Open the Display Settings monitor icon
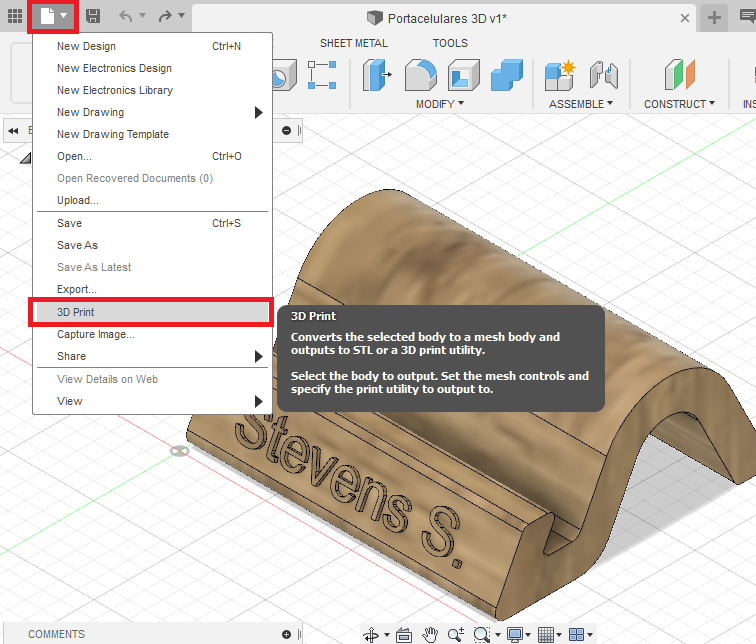 [x=515, y=635]
